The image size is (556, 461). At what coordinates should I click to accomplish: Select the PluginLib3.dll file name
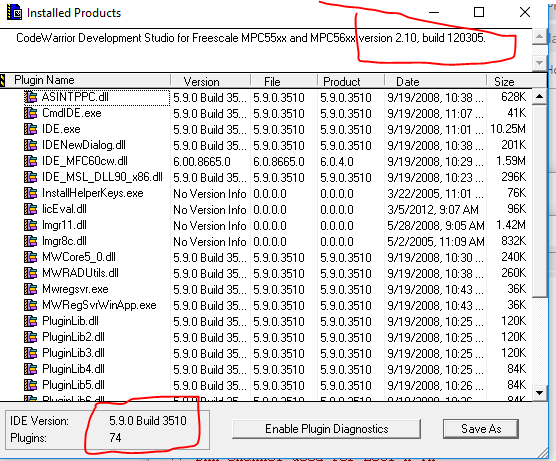[73, 353]
